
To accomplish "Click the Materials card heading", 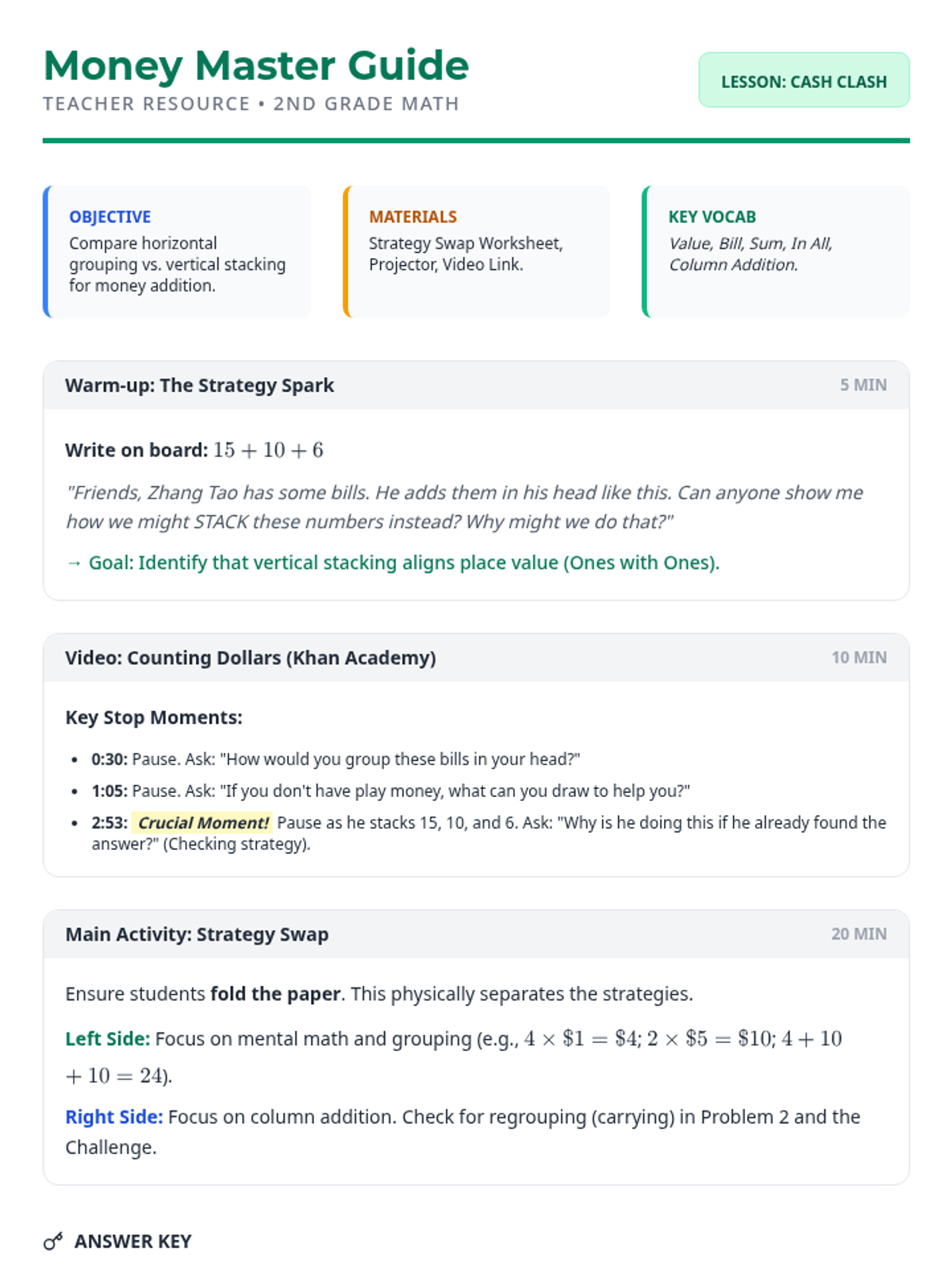I will pos(413,217).
